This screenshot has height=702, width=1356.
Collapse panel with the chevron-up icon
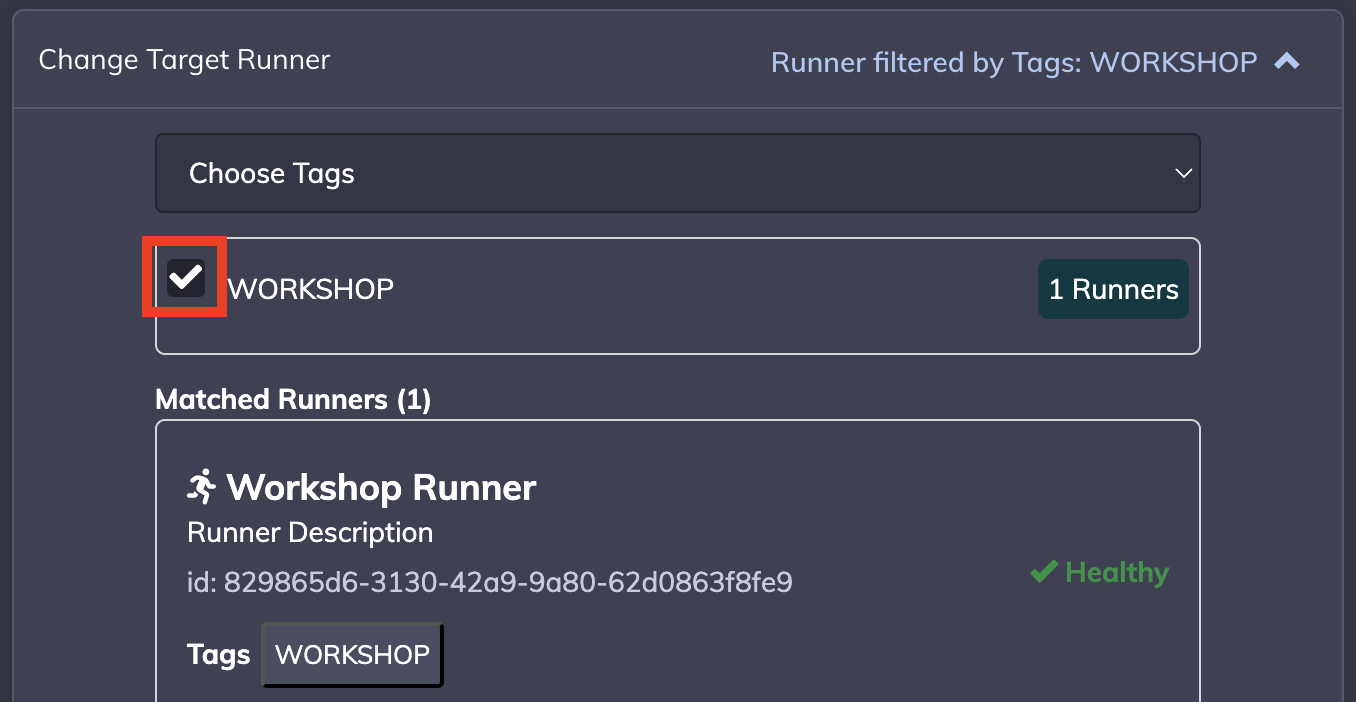tap(1287, 62)
